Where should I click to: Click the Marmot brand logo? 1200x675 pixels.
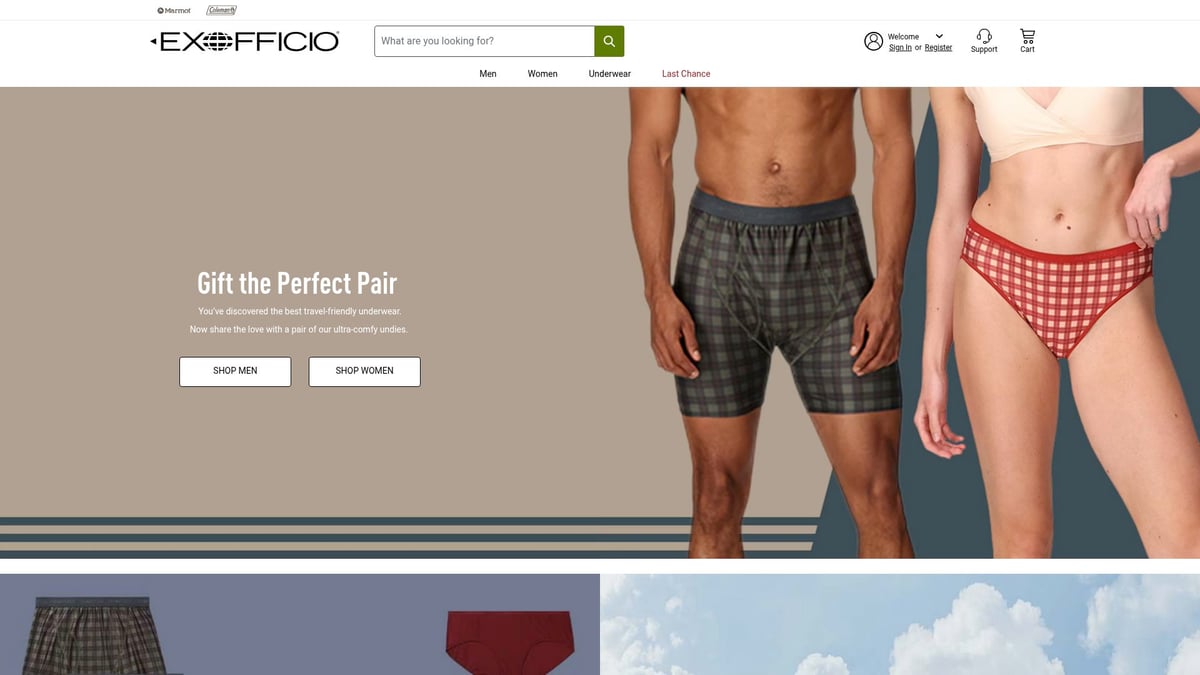tap(174, 10)
